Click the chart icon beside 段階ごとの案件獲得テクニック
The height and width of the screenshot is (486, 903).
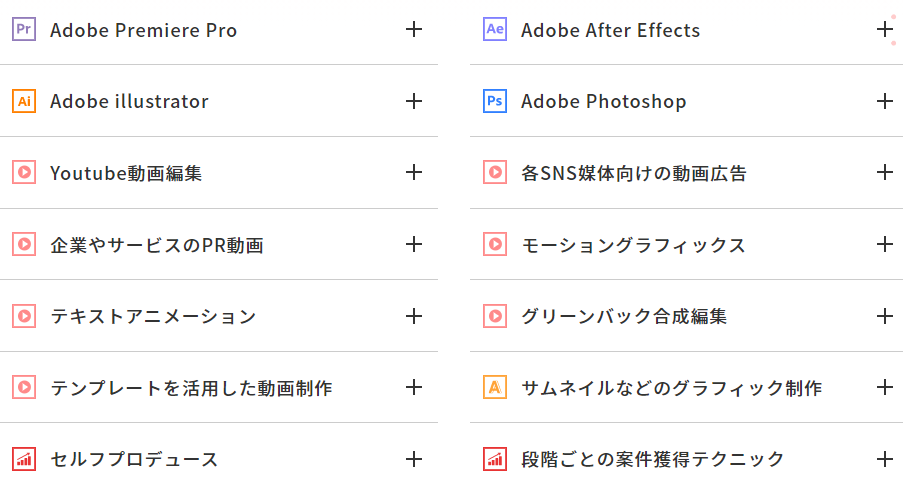[495, 459]
